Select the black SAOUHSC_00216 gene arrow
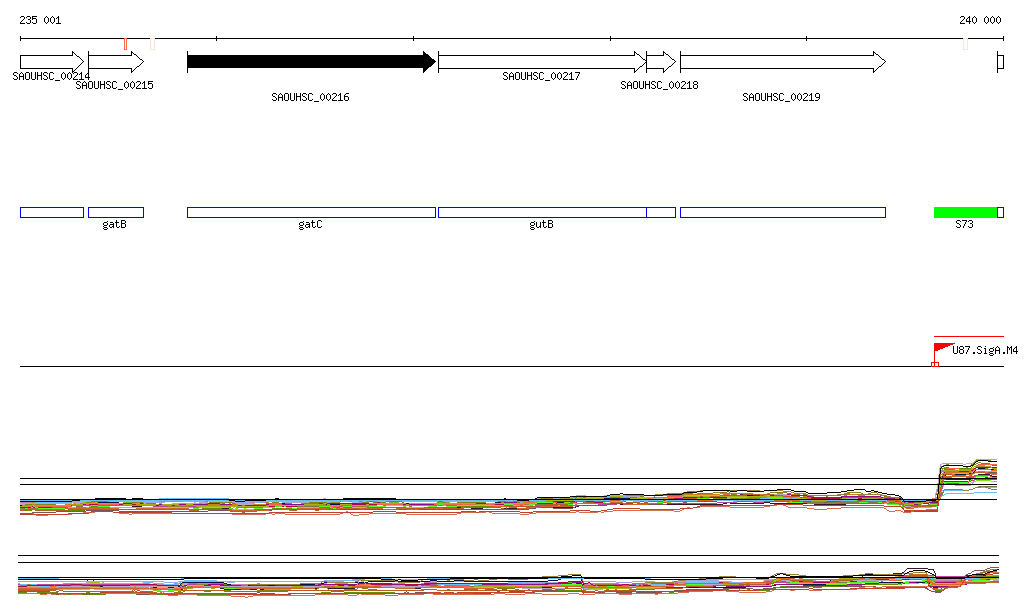This screenshot has height=611, width=1024. [x=311, y=62]
